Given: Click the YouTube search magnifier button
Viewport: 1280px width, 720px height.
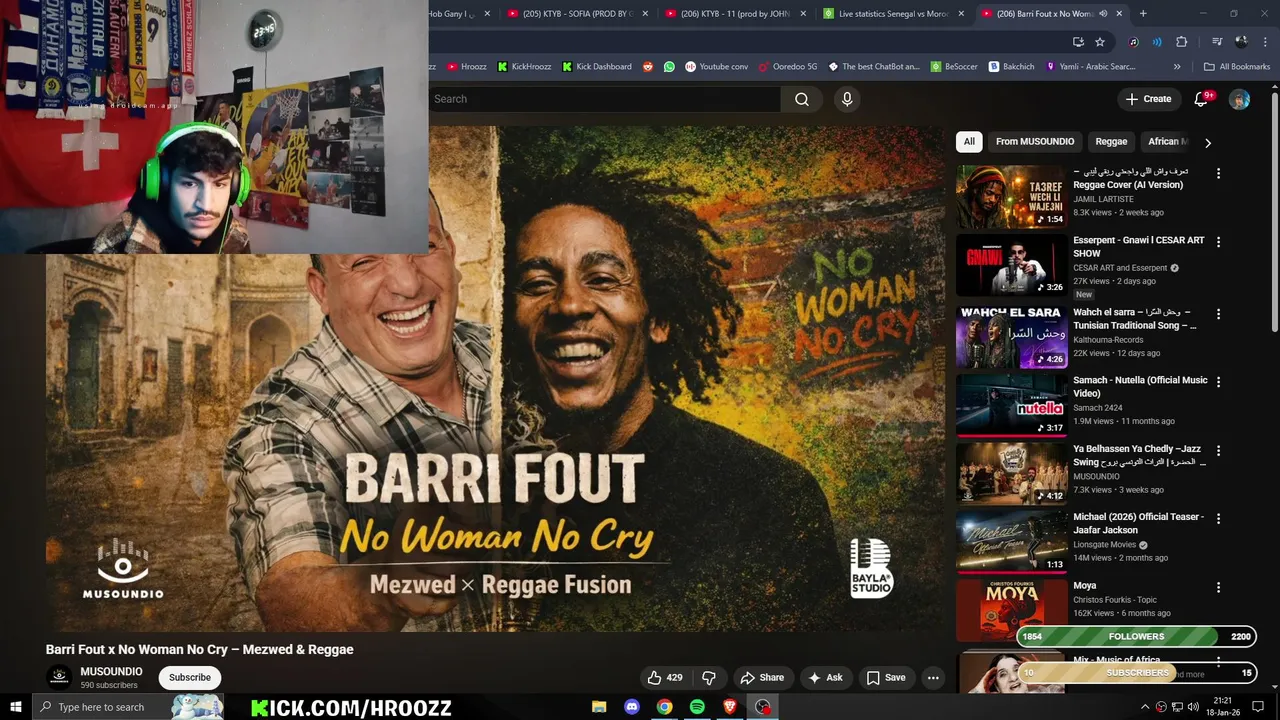Looking at the screenshot, I should tap(802, 99).
